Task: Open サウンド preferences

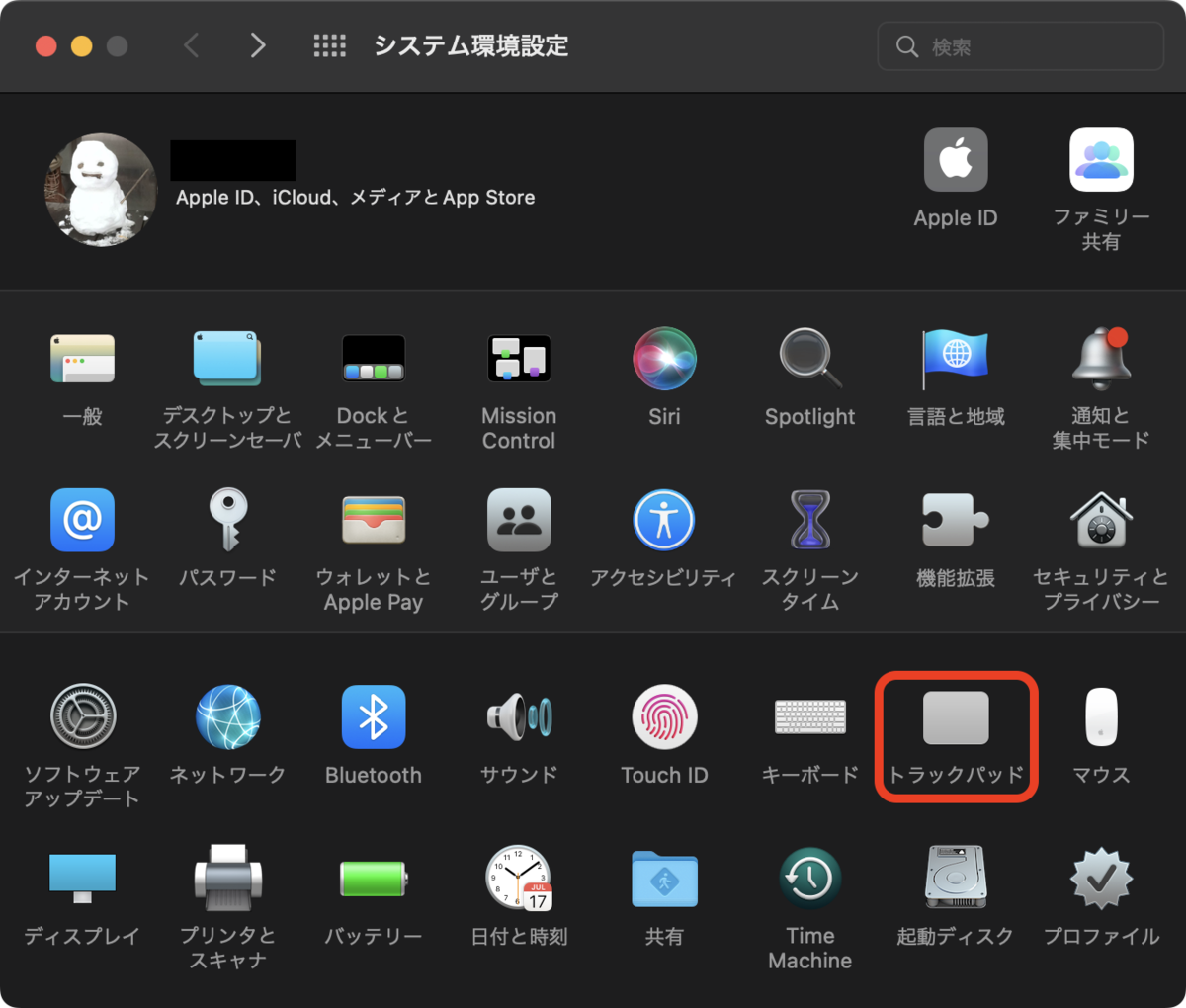Action: tap(519, 717)
